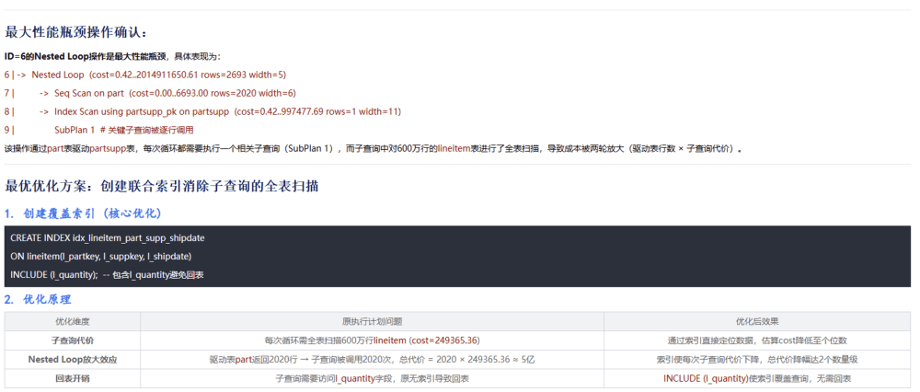Click the 优化维度 table column header
The image size is (920, 392).
pos(72,322)
